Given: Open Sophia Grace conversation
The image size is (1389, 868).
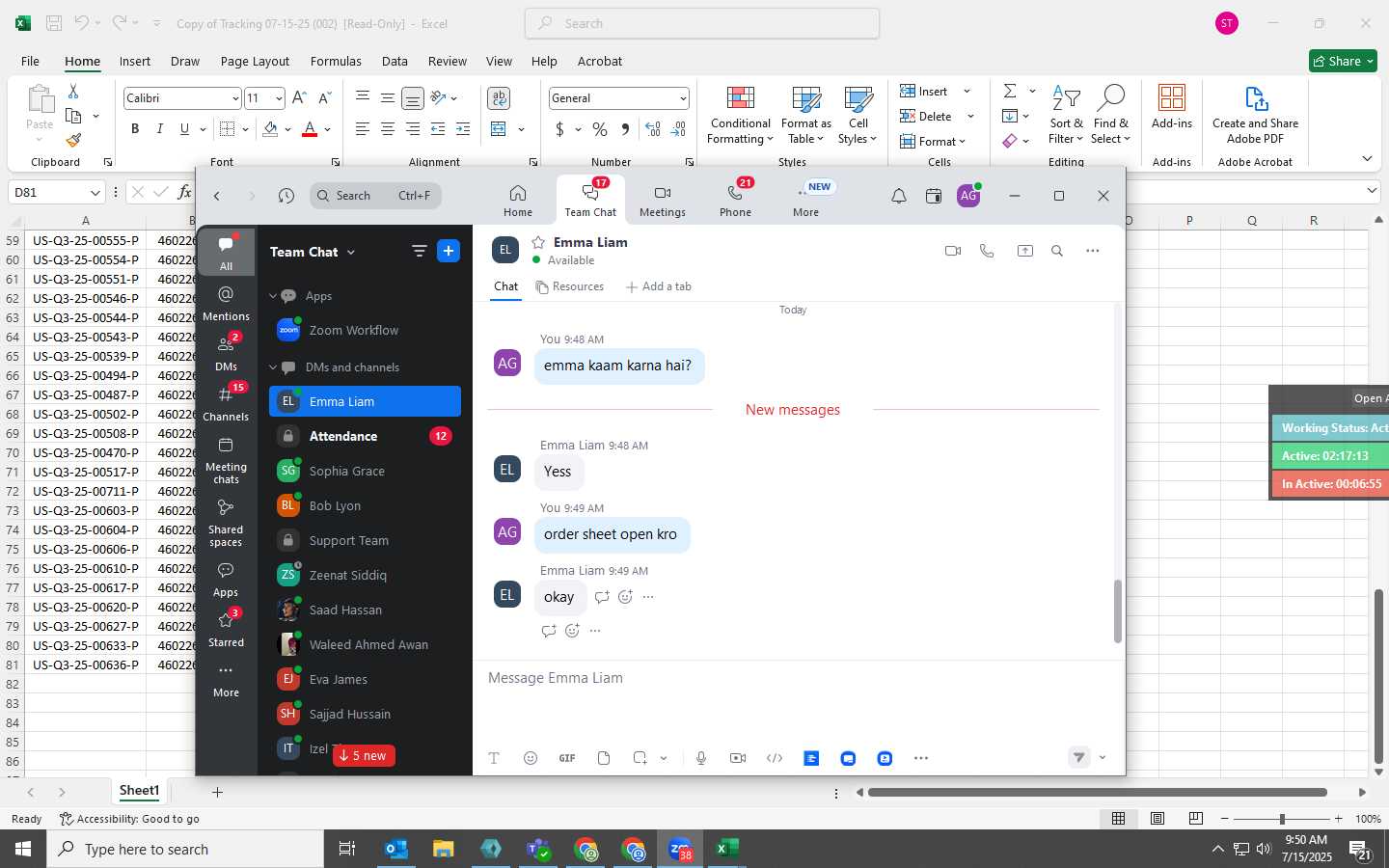Looking at the screenshot, I should point(365,471).
